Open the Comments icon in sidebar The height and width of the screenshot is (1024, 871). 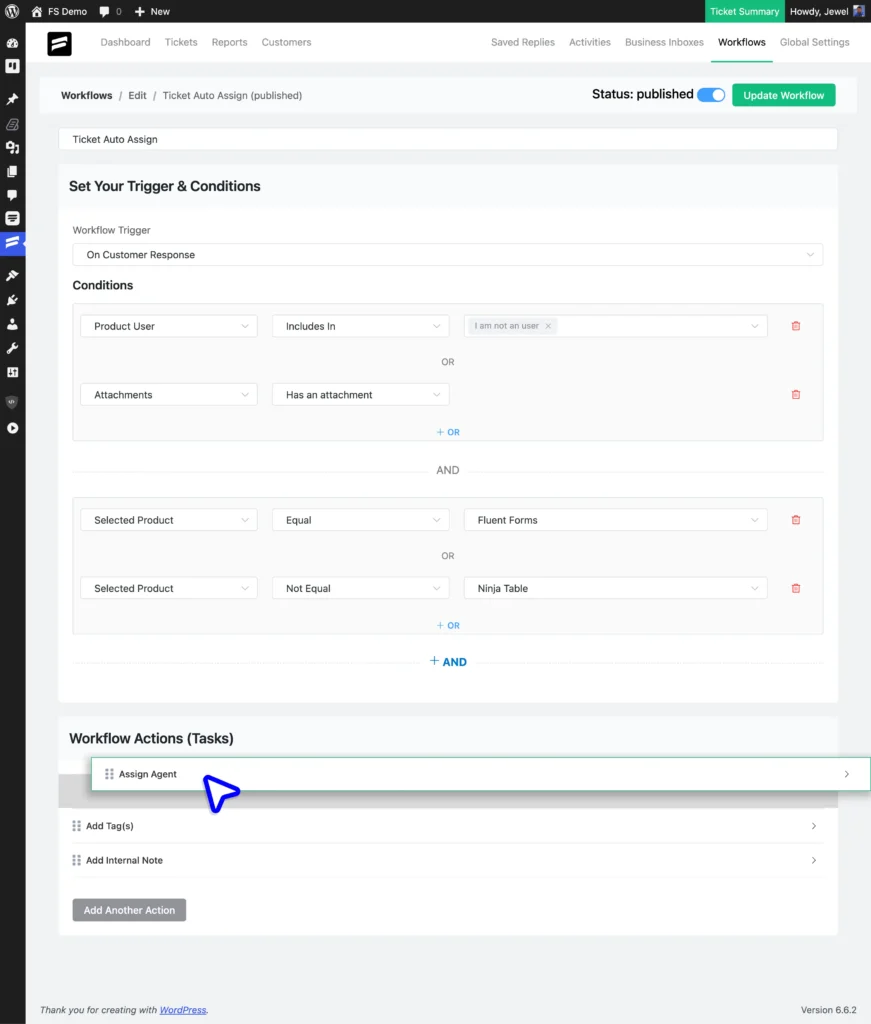coord(12,195)
